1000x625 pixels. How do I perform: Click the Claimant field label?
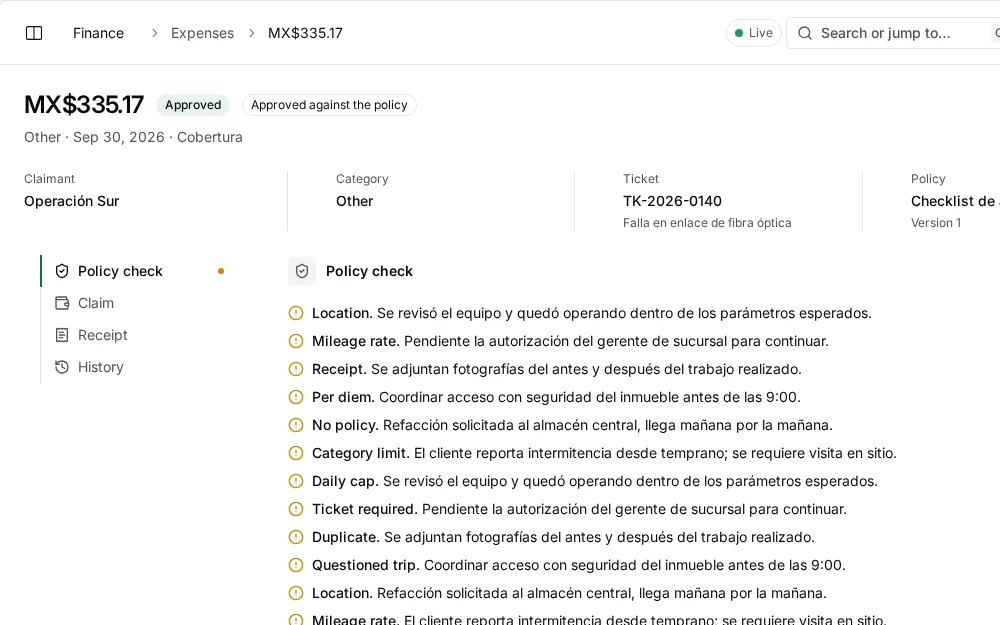pyautogui.click(x=49, y=179)
